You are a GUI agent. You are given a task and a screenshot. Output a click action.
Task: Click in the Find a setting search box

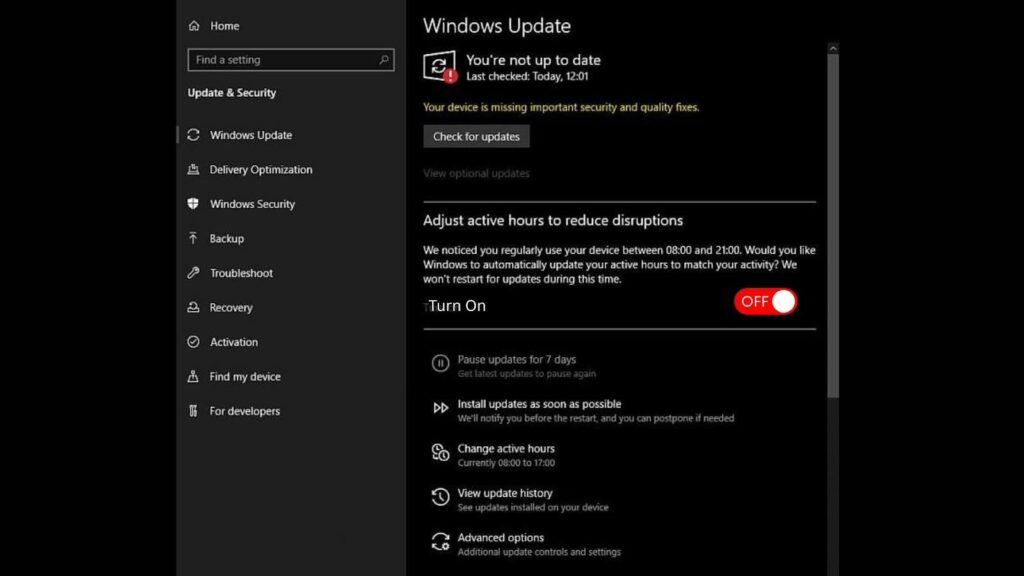[291, 59]
